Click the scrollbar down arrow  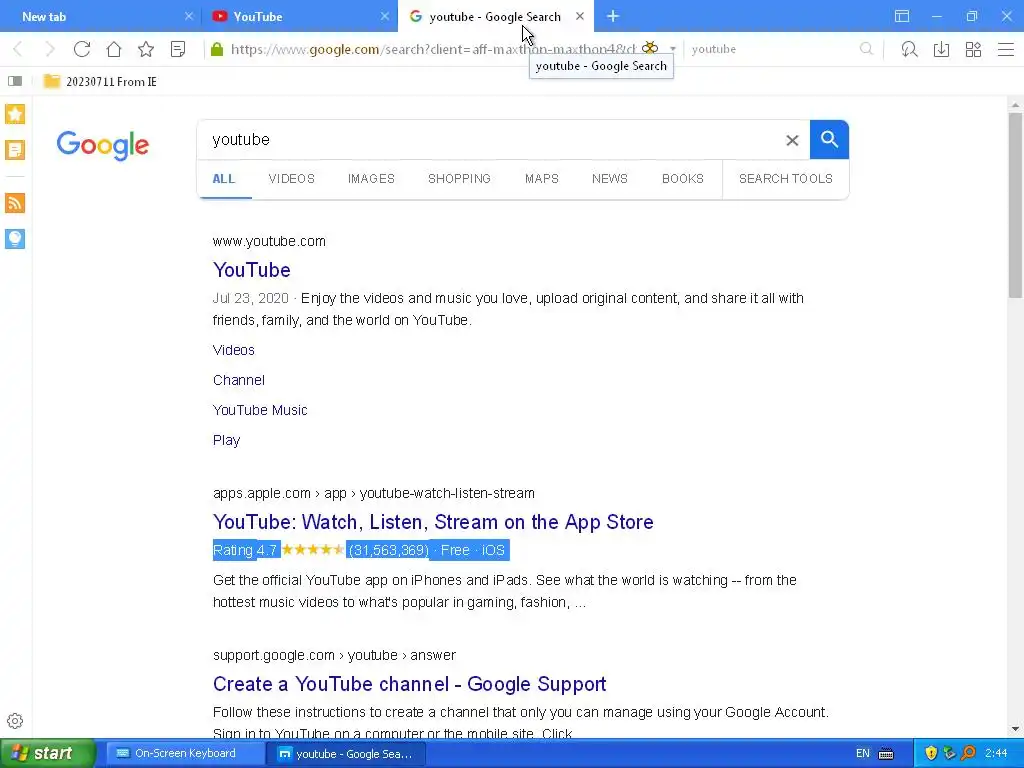tap(1015, 729)
